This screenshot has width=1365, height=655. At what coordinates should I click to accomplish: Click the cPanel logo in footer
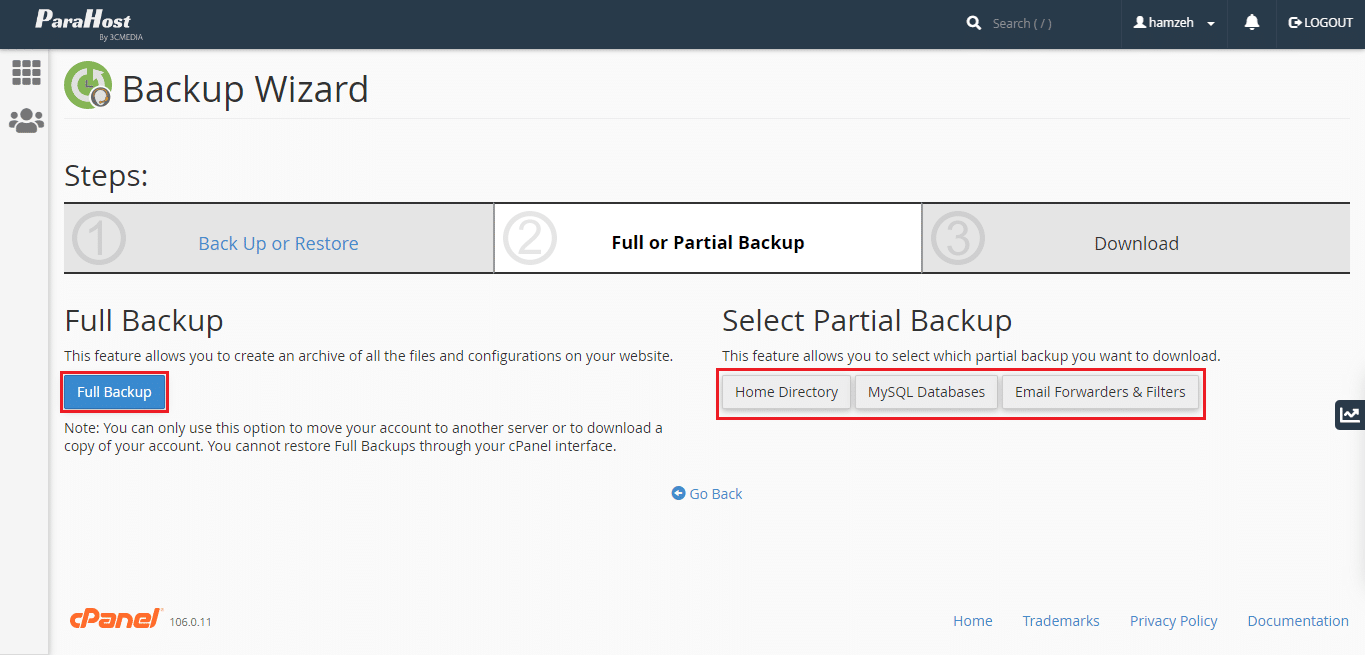tap(116, 619)
